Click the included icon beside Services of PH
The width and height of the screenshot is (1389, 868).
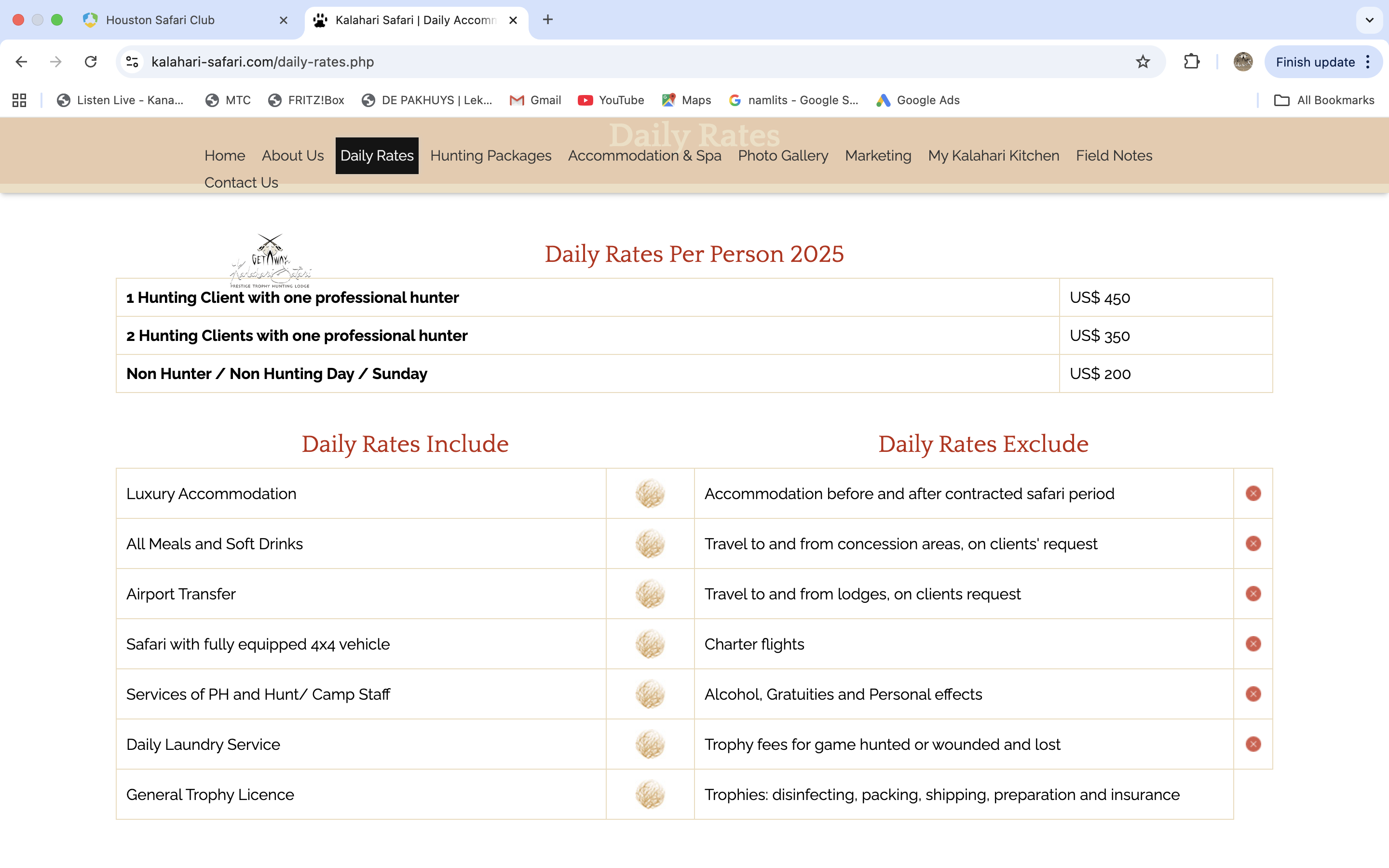point(650,694)
